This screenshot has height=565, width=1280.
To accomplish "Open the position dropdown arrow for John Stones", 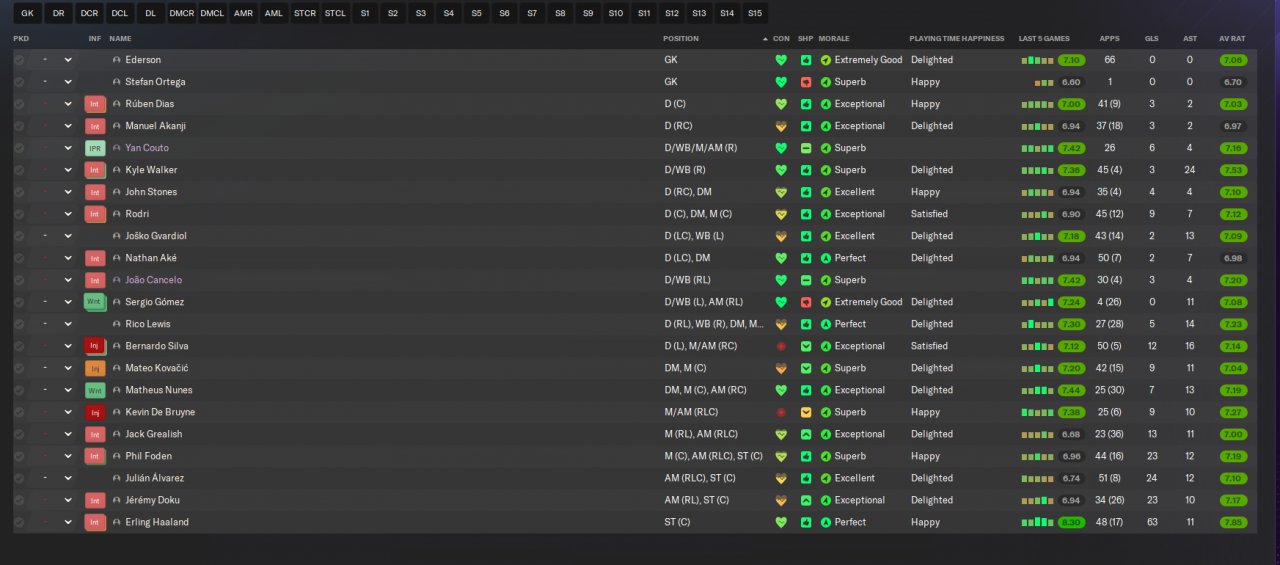I will coord(68,192).
